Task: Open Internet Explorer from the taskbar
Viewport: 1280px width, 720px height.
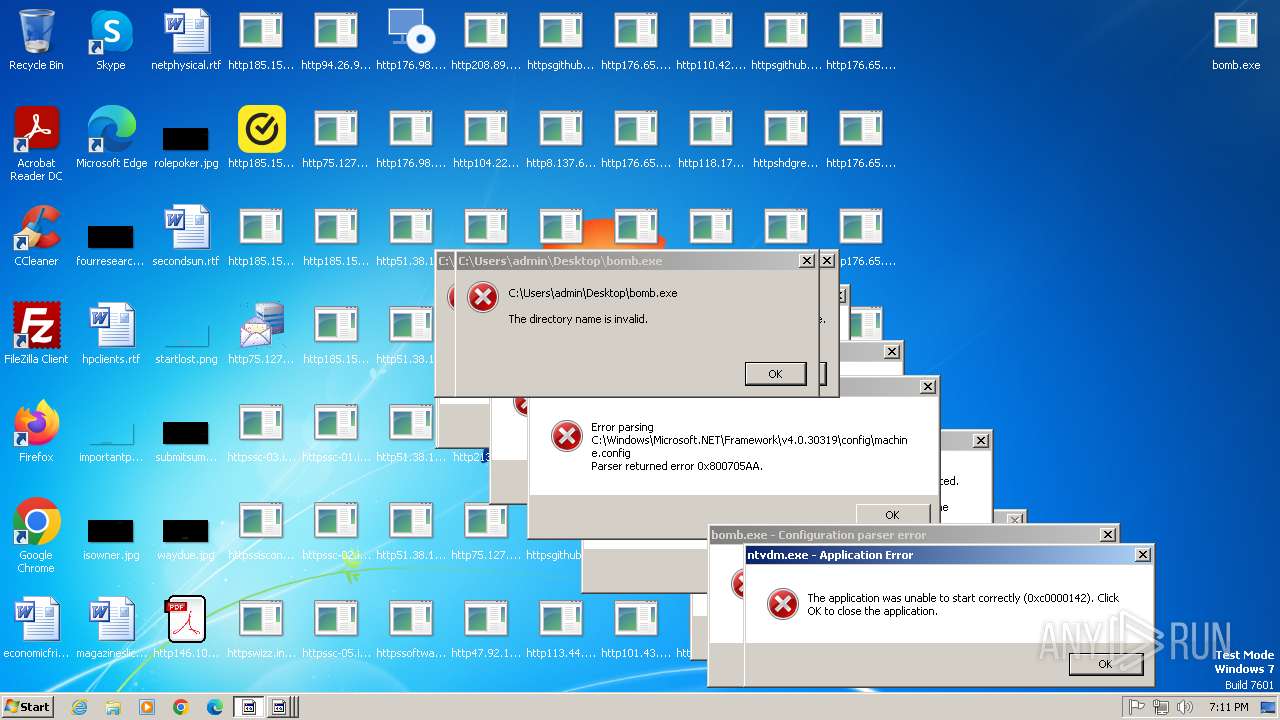Action: point(79,707)
